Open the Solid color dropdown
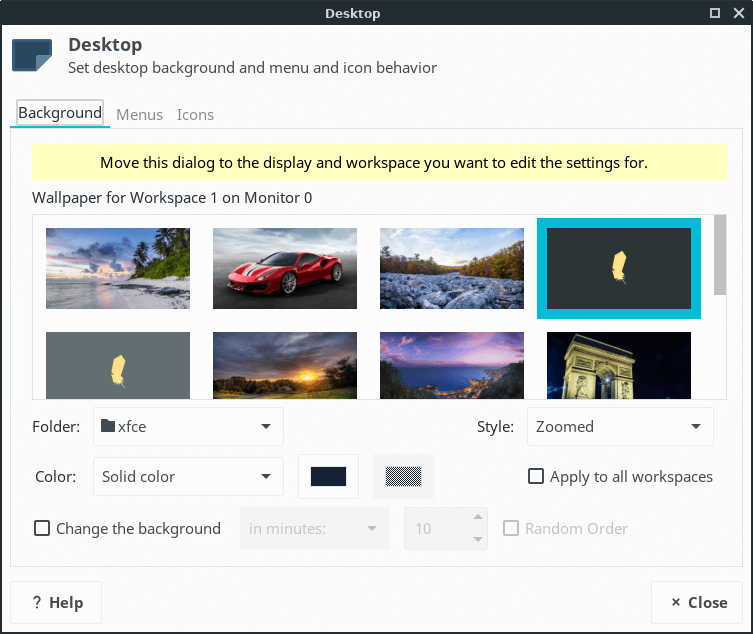Screen dimensions: 753x634 188,477
